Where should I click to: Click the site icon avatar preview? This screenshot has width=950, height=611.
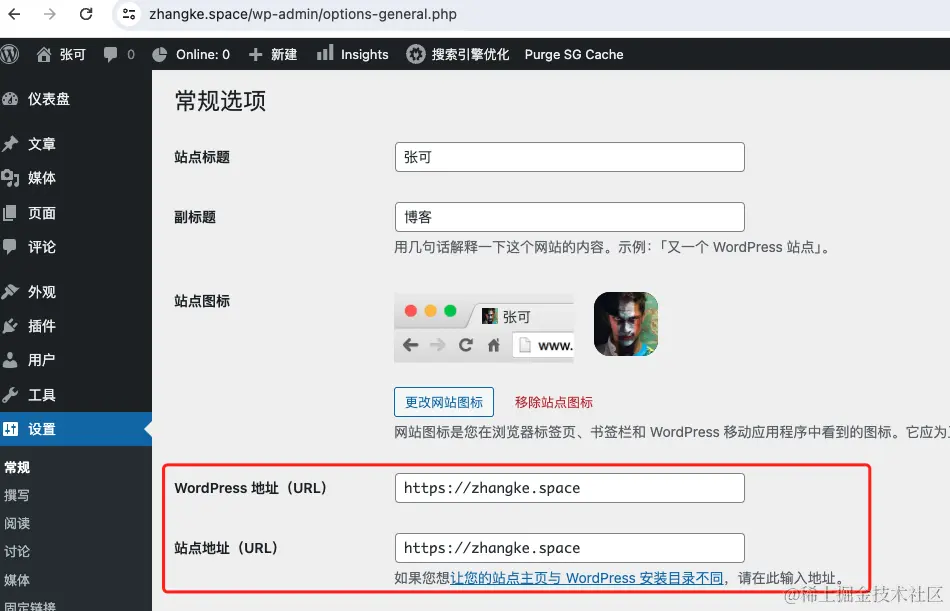(x=626, y=324)
